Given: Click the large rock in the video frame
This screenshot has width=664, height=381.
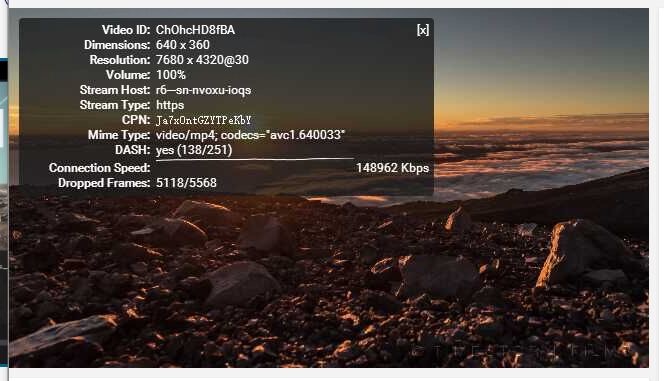Looking at the screenshot, I should (584, 254).
